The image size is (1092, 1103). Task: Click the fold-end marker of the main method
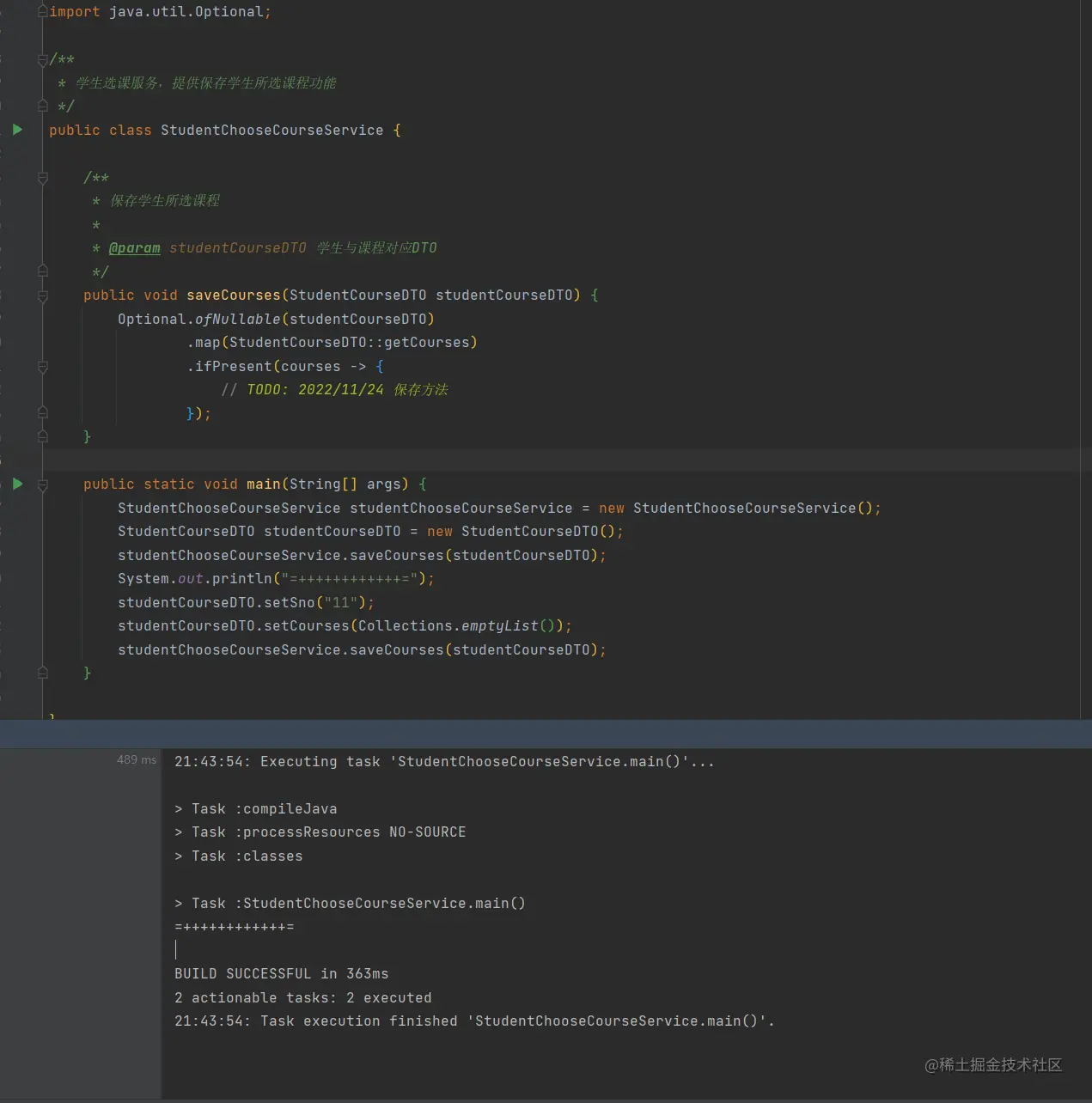(x=42, y=673)
